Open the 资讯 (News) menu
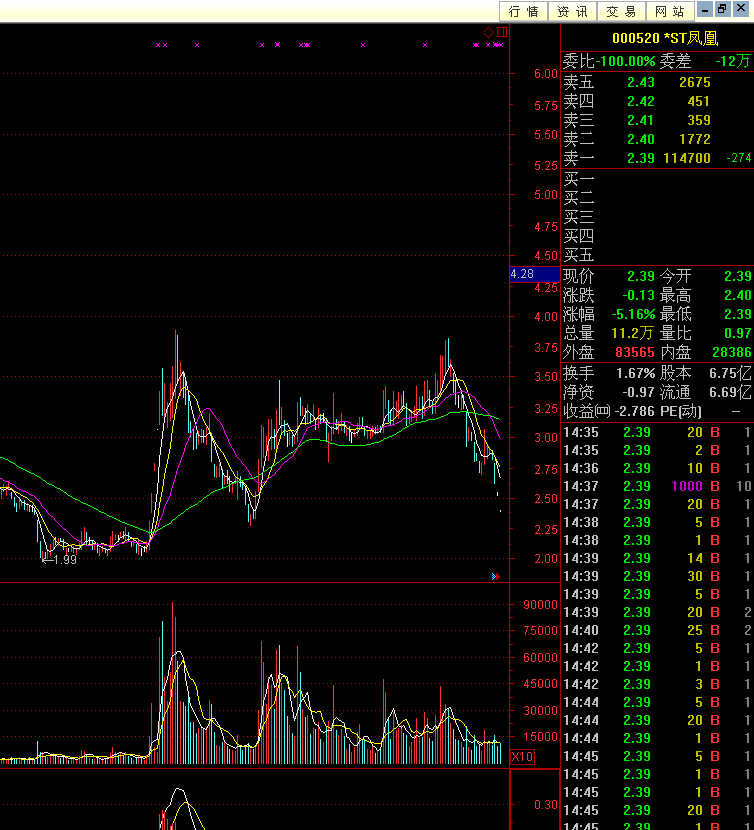This screenshot has width=754, height=830. (572, 11)
